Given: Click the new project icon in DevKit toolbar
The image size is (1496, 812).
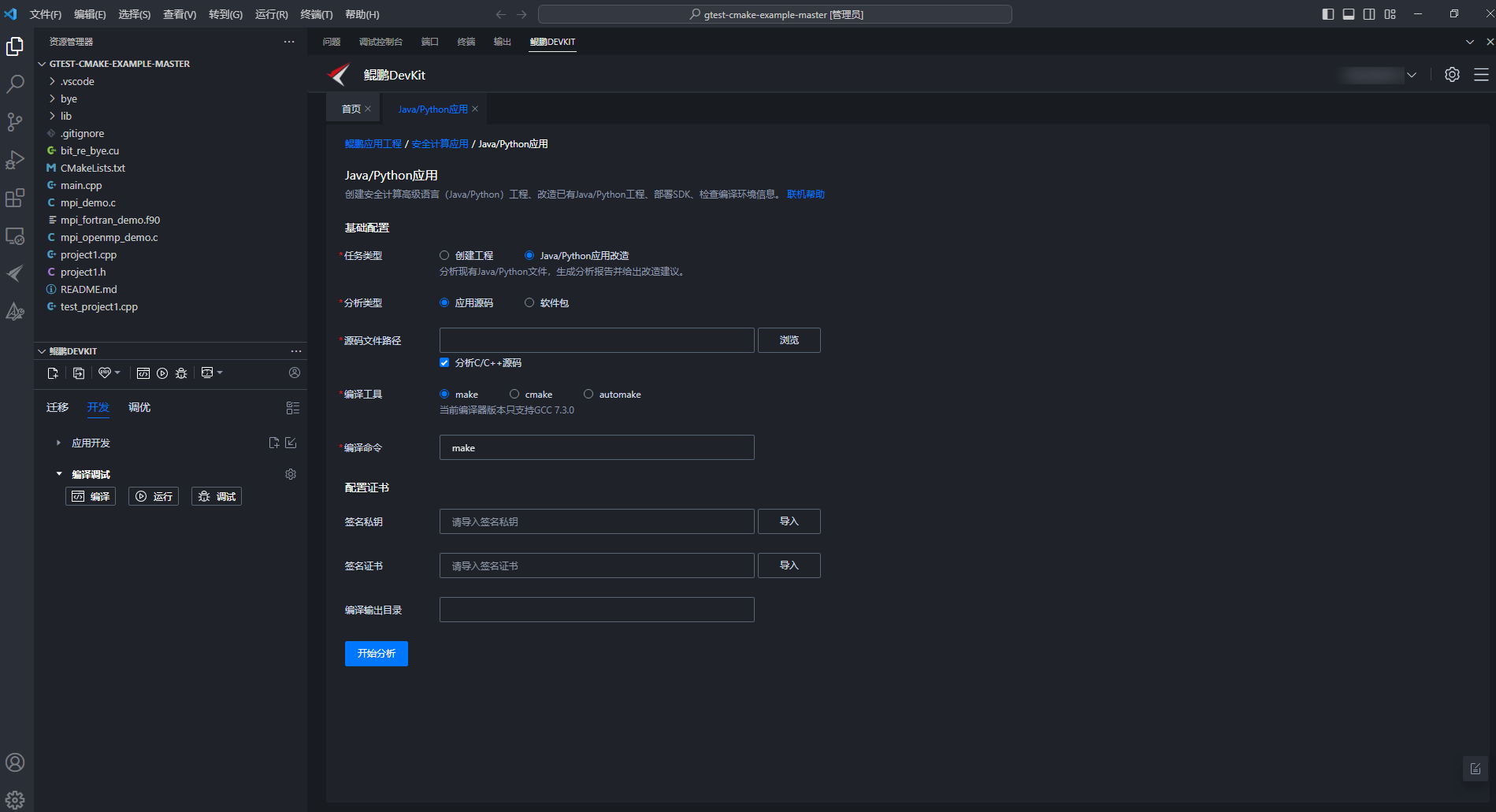Looking at the screenshot, I should [53, 373].
